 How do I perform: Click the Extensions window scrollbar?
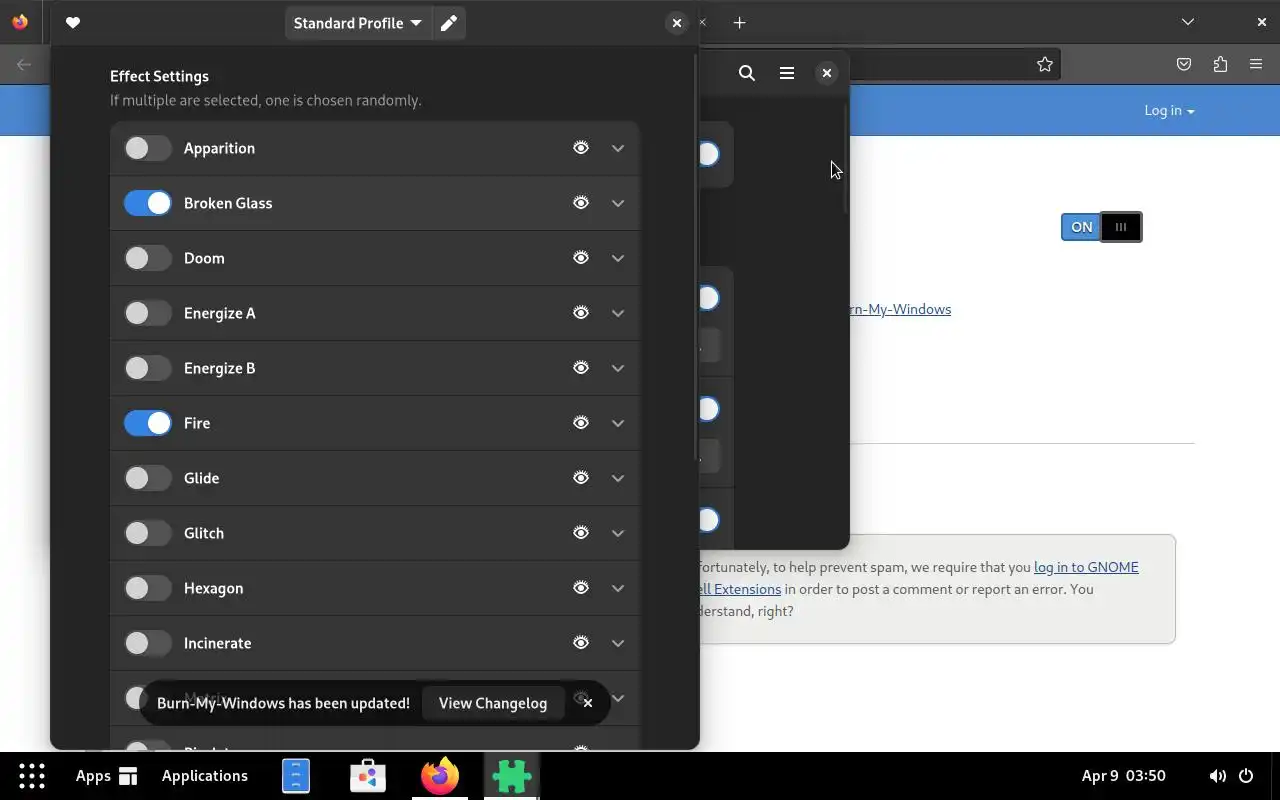[846, 158]
